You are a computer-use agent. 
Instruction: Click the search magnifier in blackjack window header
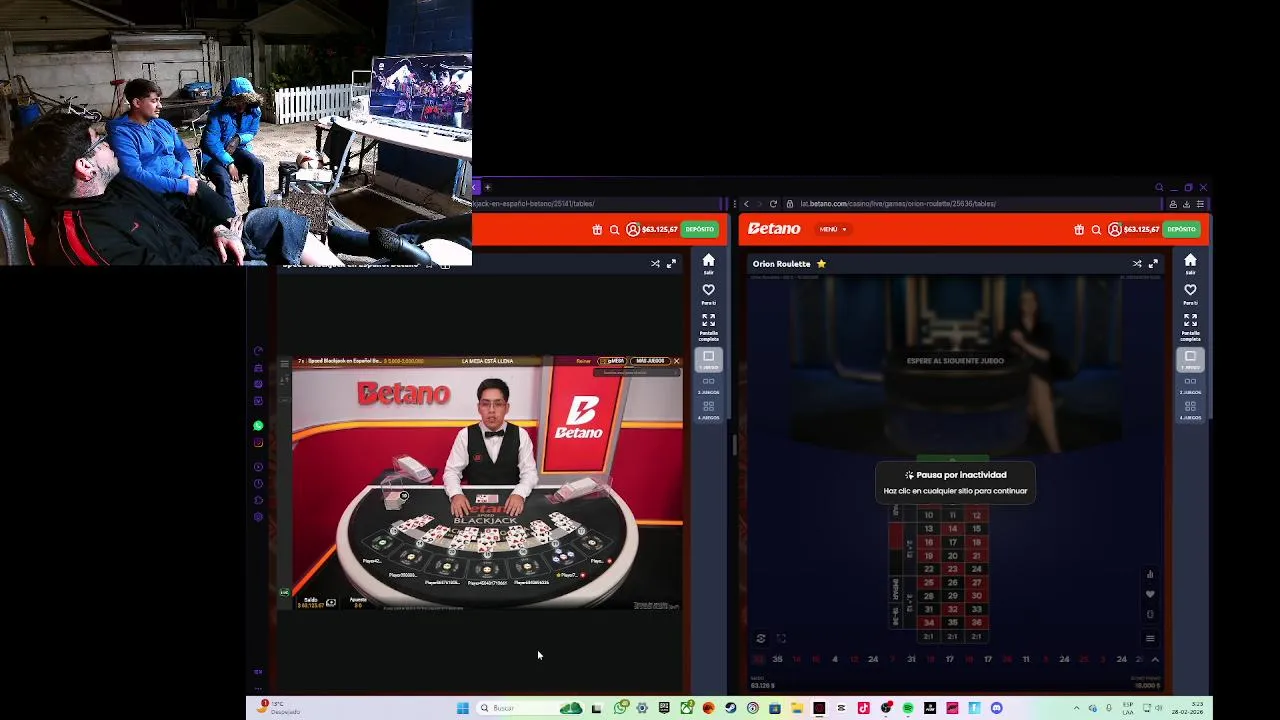coord(614,230)
